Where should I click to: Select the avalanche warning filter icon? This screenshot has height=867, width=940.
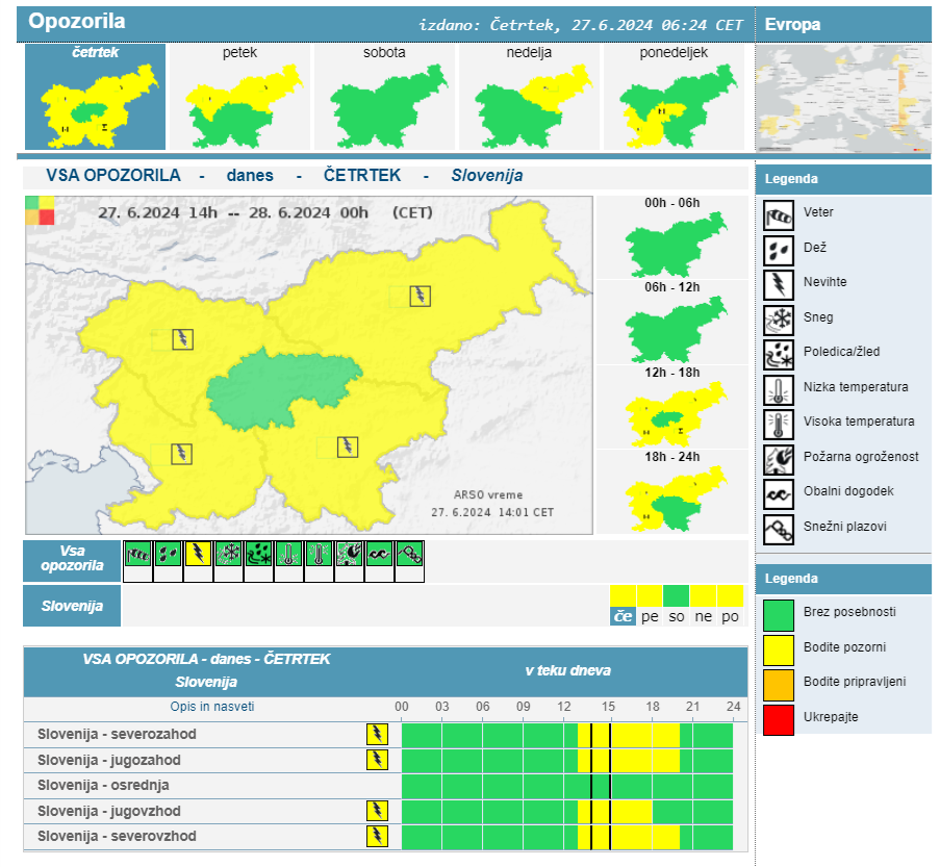[x=410, y=553]
